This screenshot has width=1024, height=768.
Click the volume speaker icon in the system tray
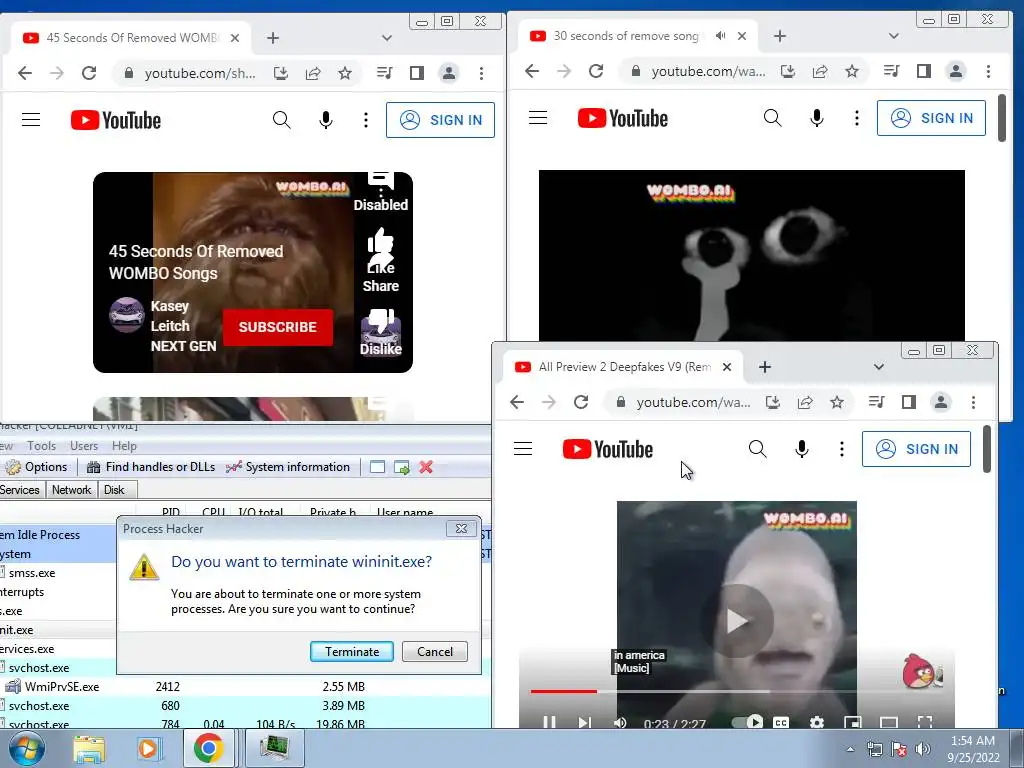(x=923, y=749)
